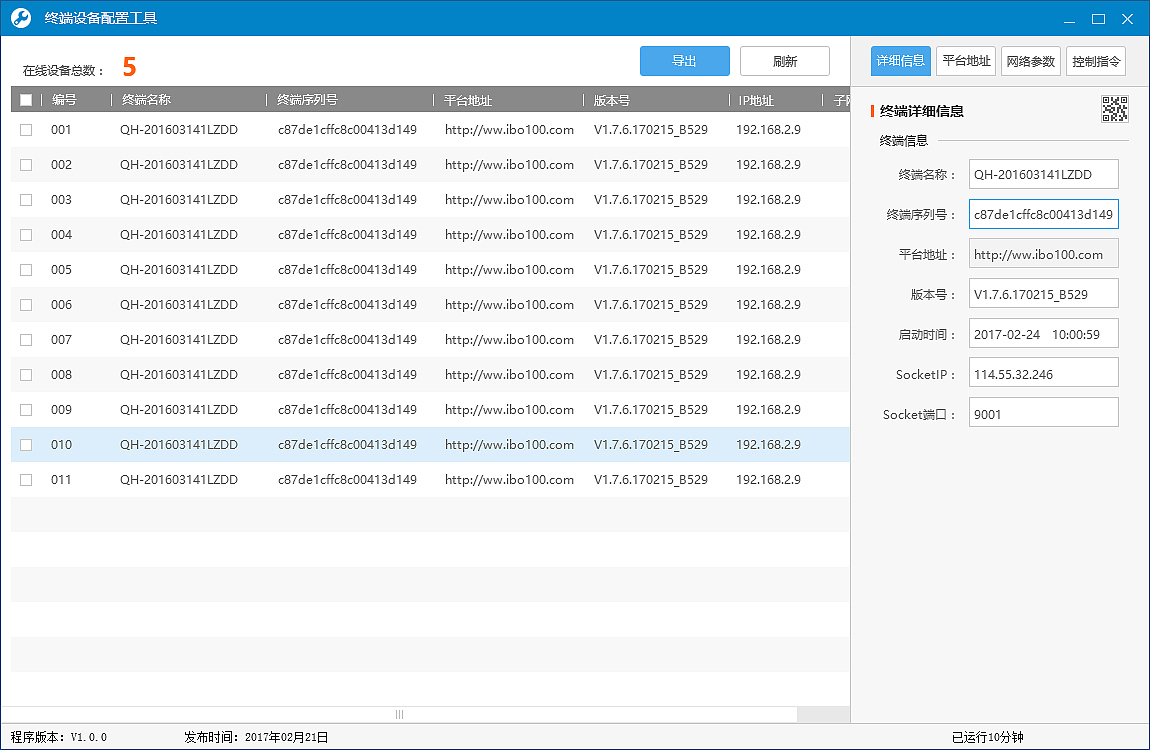Viewport: 1150px width, 750px height.
Task: Select row number 001
Action: (x=61, y=130)
